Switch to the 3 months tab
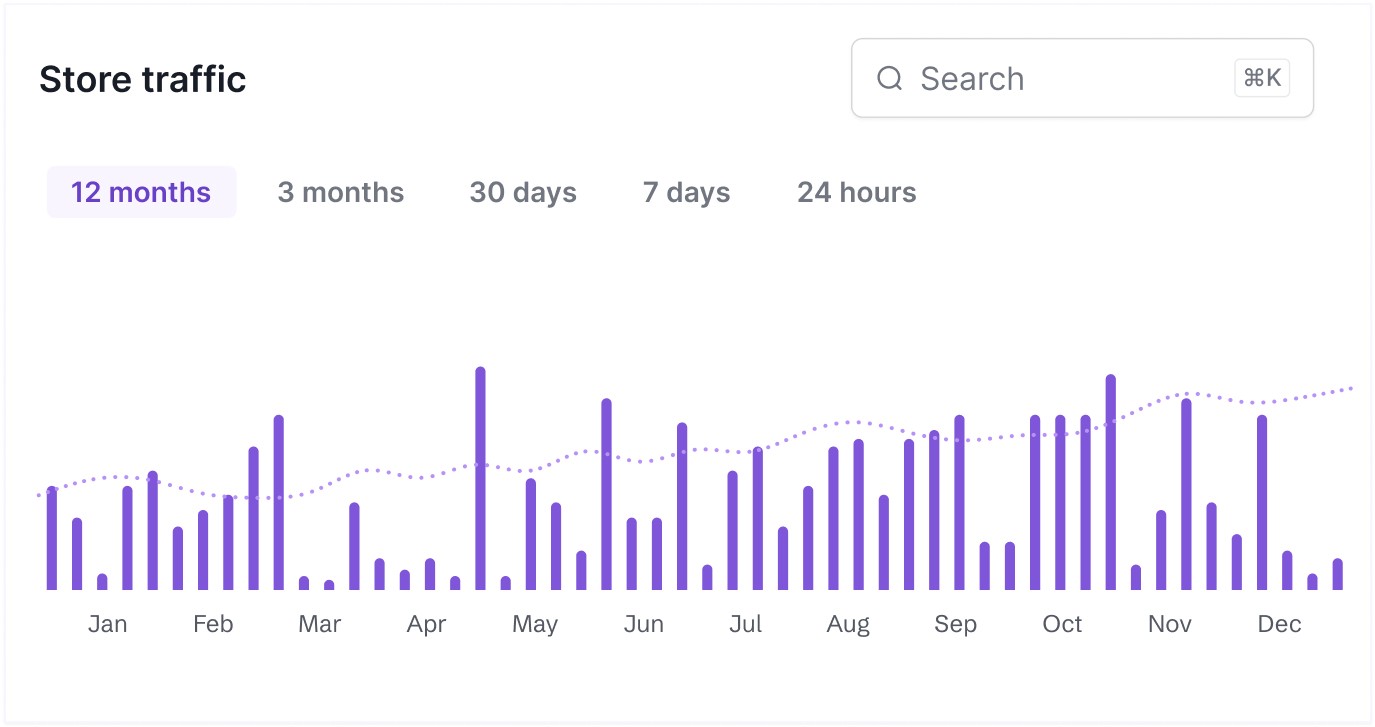Screen dimensions: 1375x727 341,192
